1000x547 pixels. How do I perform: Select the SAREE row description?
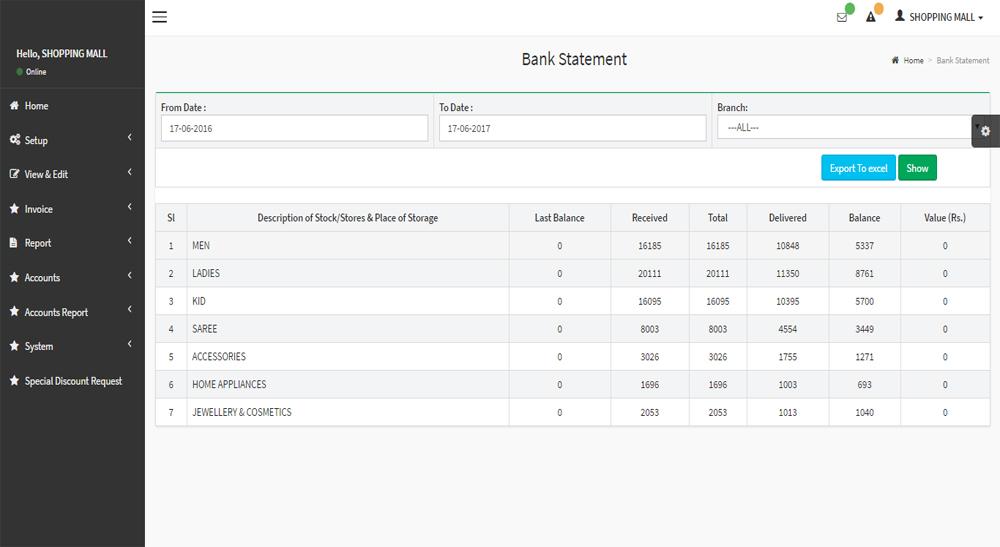tap(205, 329)
